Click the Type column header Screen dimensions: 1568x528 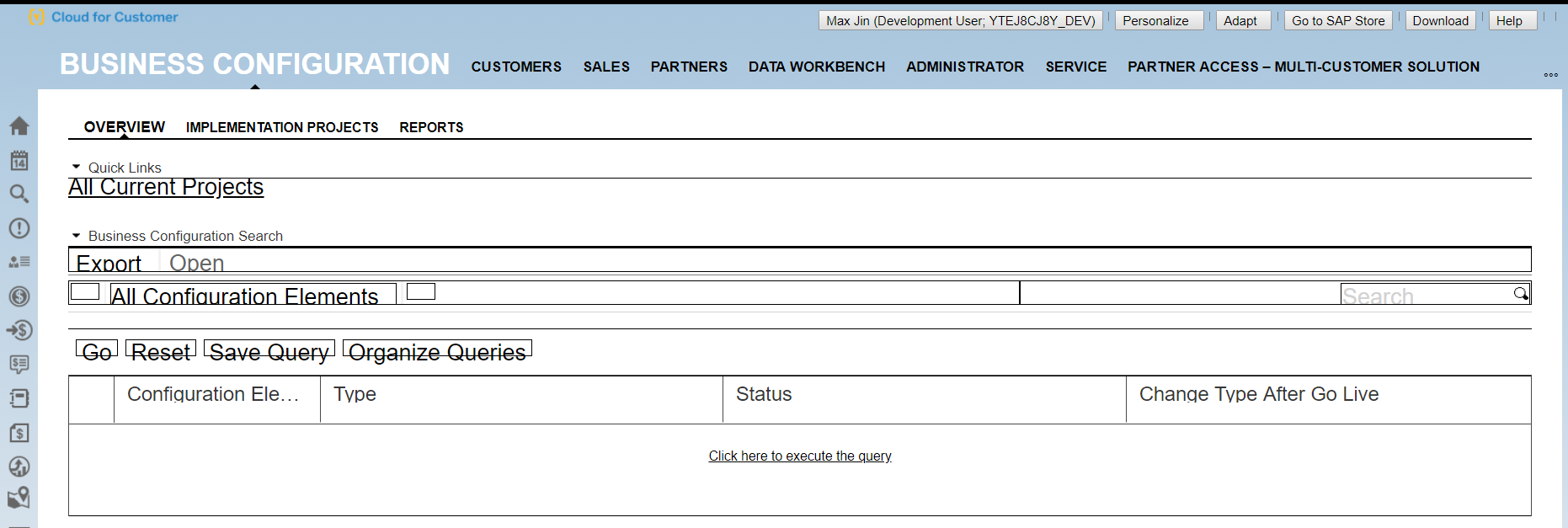point(521,399)
